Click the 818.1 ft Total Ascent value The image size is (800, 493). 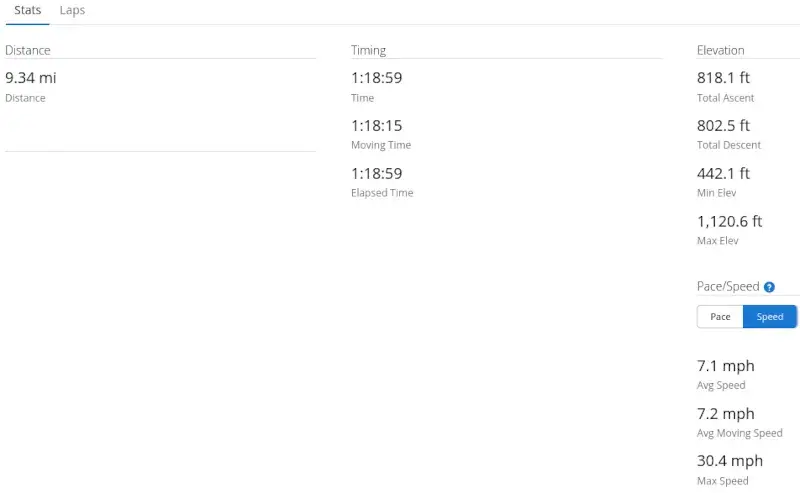click(x=723, y=78)
